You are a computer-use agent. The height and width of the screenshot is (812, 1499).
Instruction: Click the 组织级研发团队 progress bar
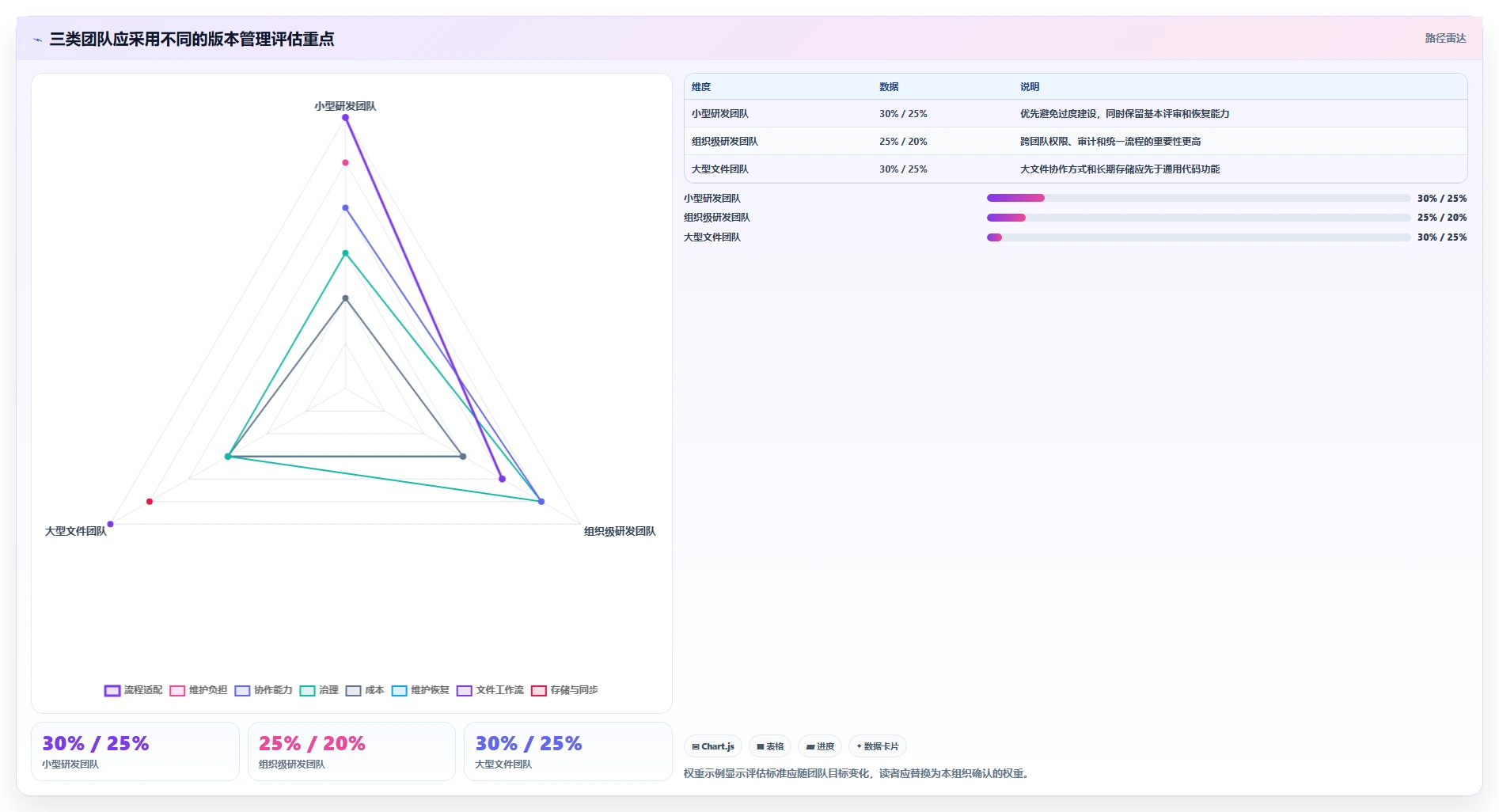point(1198,218)
